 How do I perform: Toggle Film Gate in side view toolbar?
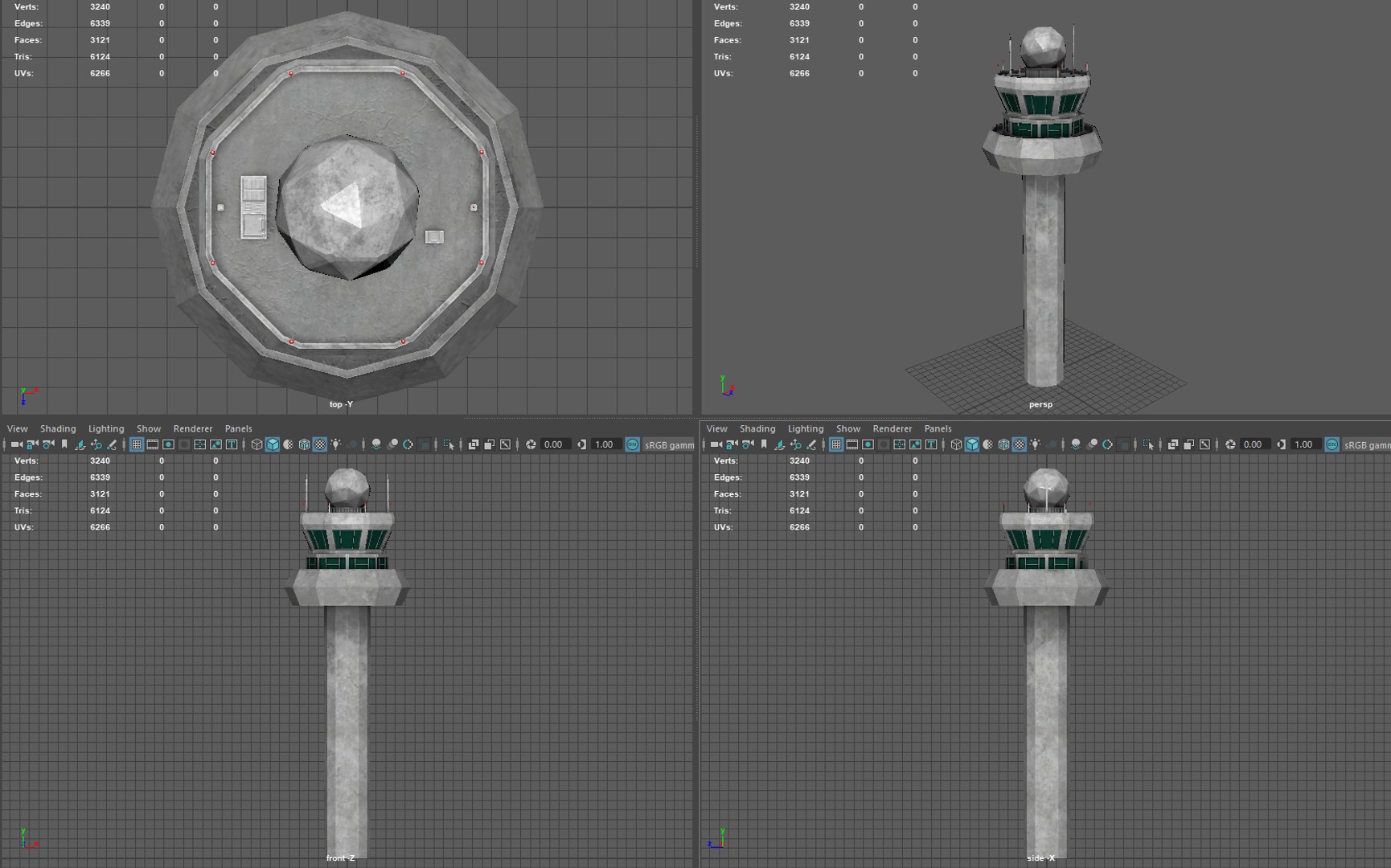(x=852, y=444)
